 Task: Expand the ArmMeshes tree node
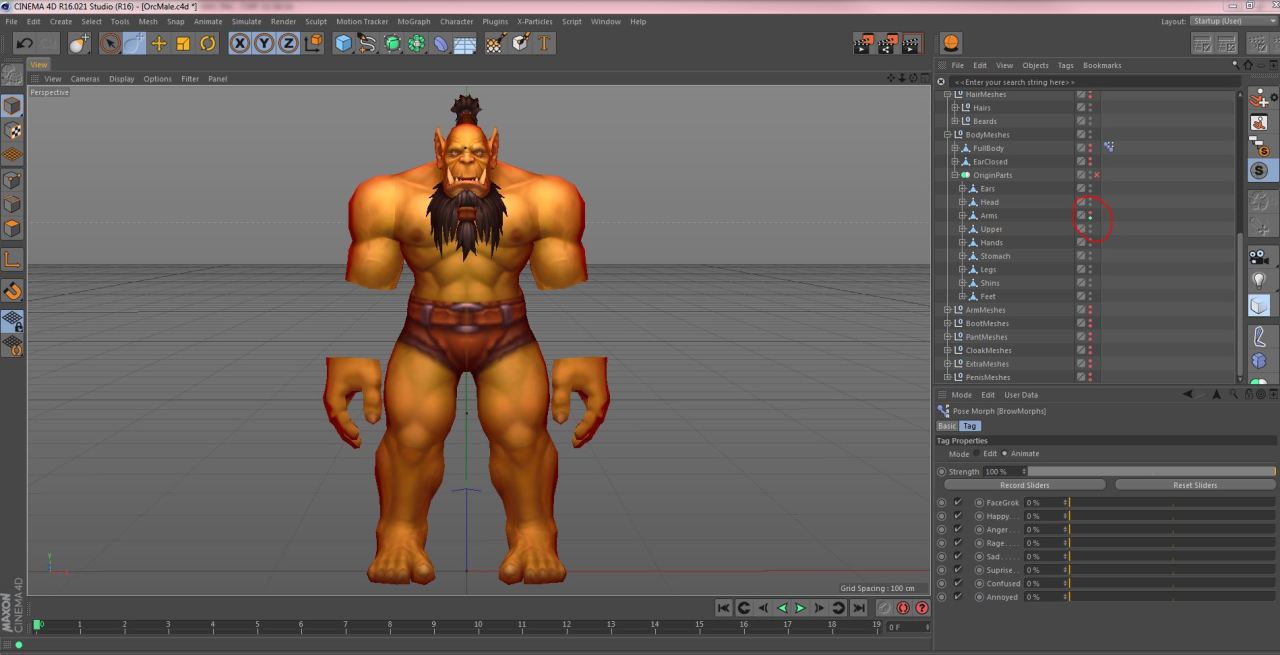point(947,310)
